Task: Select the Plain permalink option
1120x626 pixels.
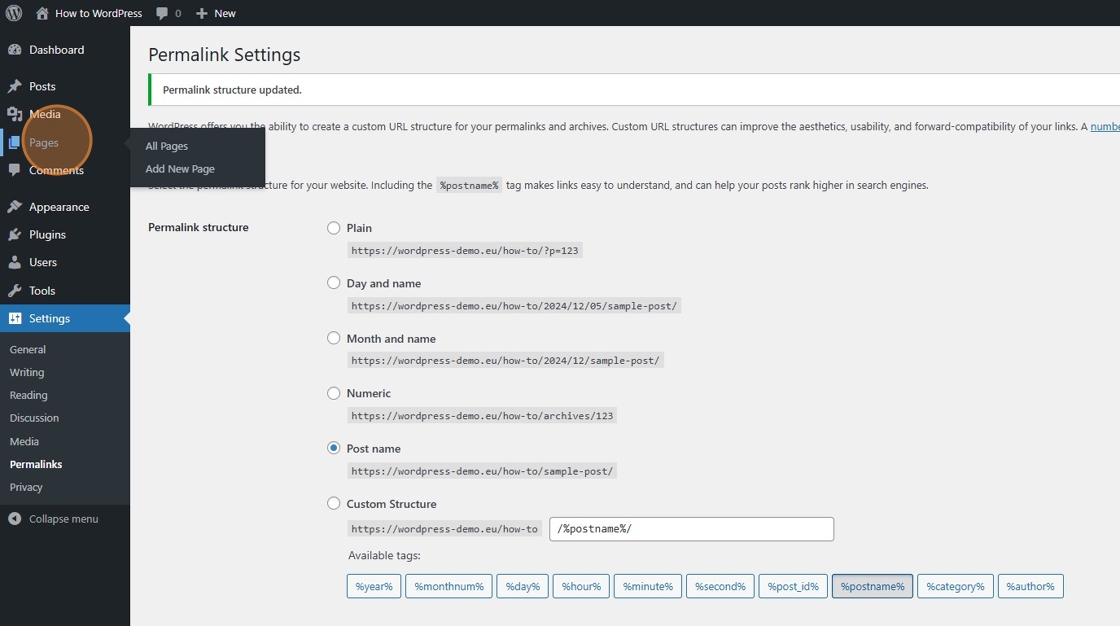Action: click(334, 228)
